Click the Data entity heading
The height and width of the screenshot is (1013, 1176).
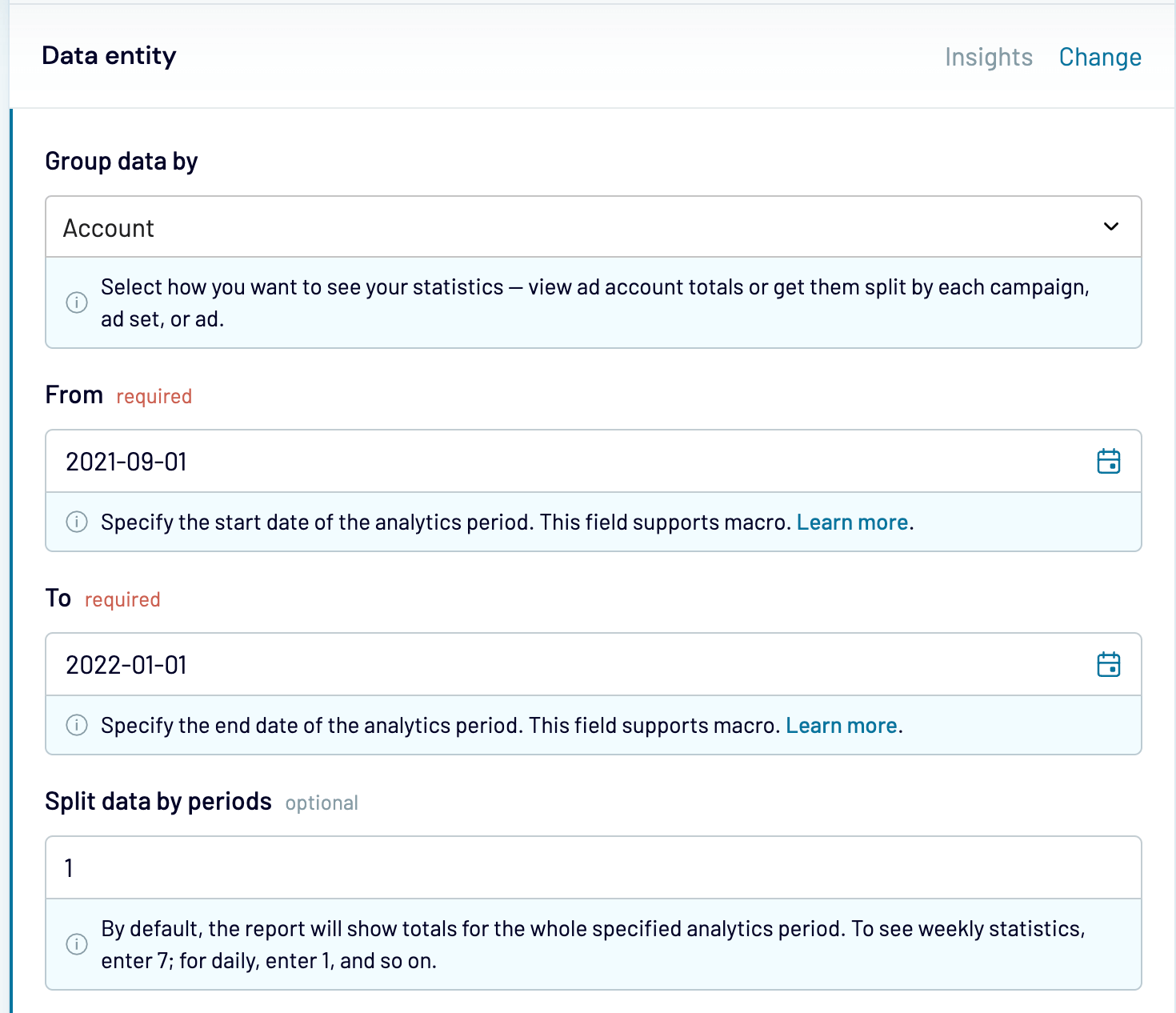110,56
